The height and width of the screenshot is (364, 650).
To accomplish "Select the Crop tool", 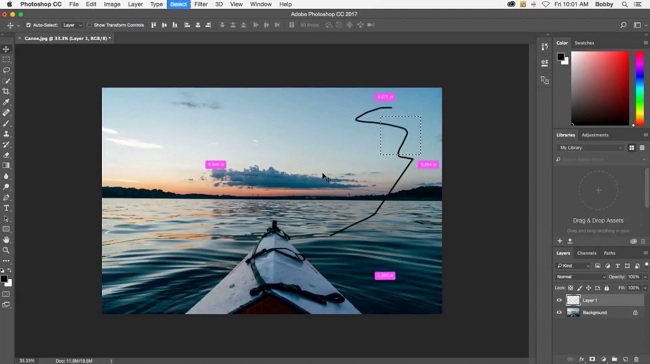I will coord(6,92).
